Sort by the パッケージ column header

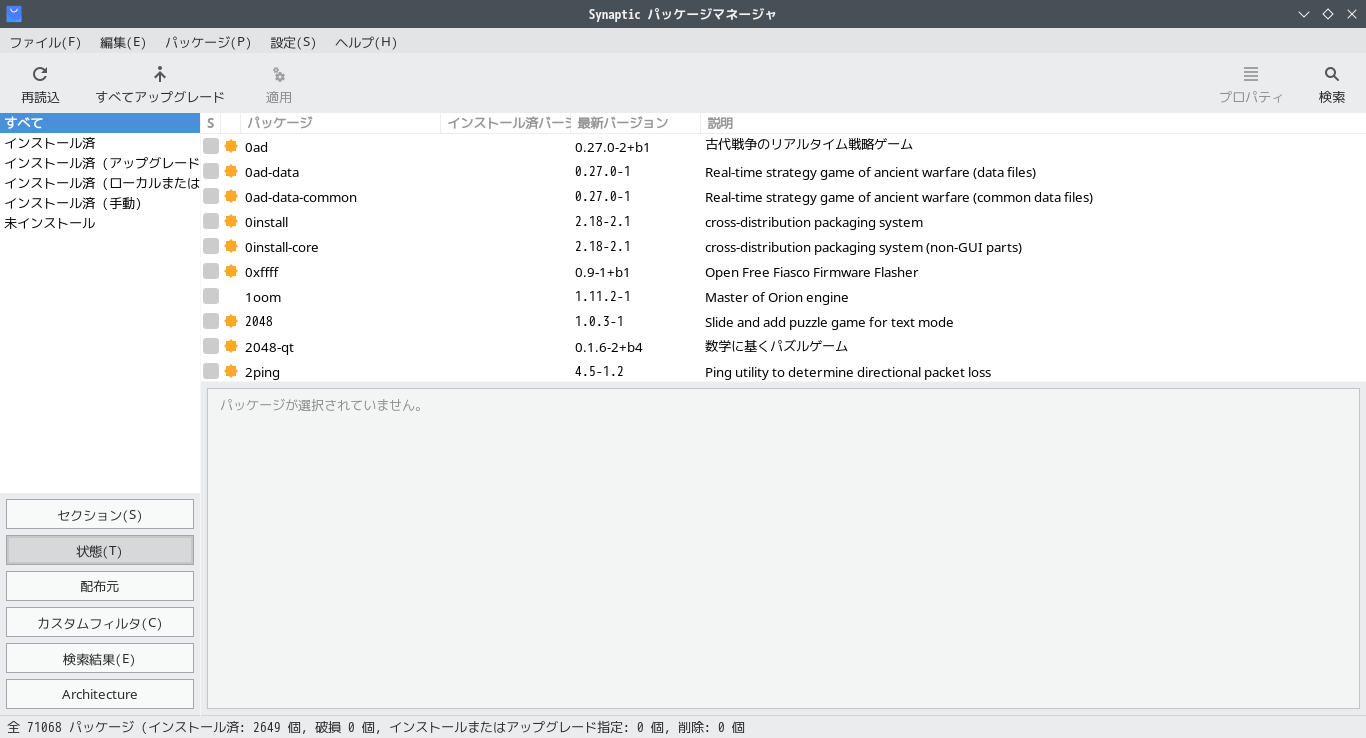[x=340, y=123]
